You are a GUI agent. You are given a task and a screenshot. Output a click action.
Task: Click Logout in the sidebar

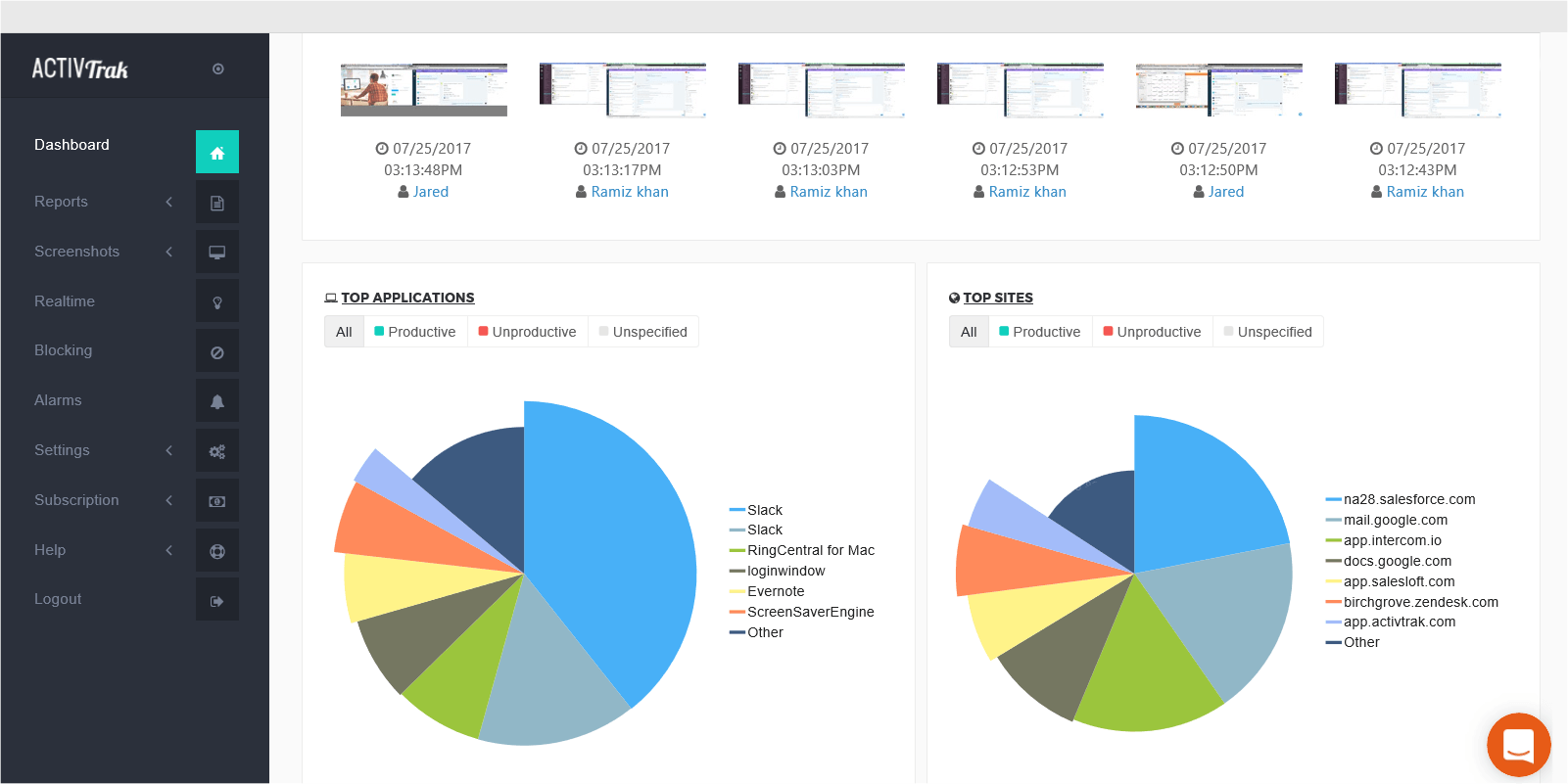58,599
